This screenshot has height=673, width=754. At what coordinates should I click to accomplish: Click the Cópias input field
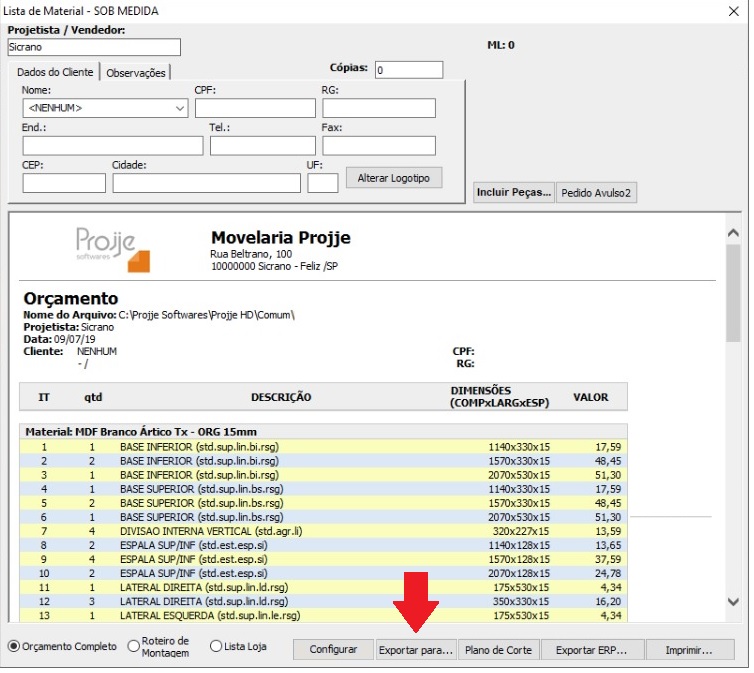[408, 70]
